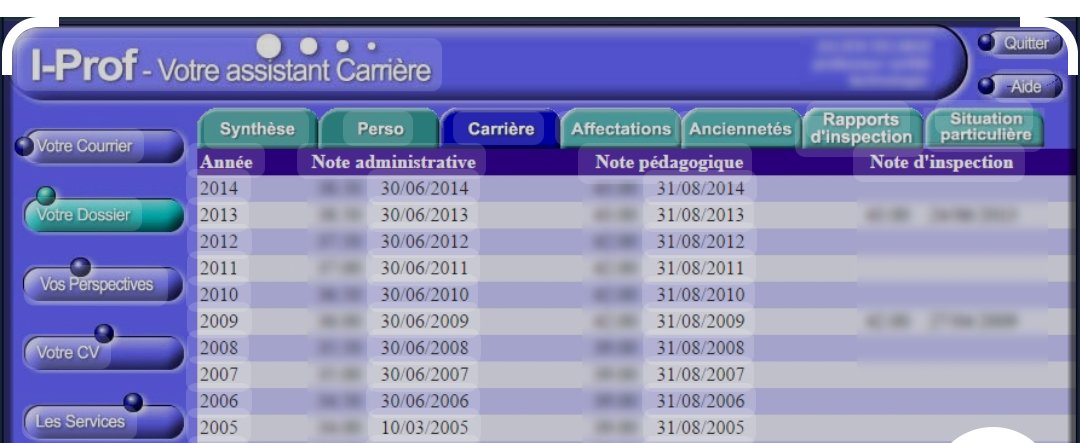Click the Note d'inspection column header
Image resolution: width=1080 pixels, height=443 pixels.
click(941, 163)
